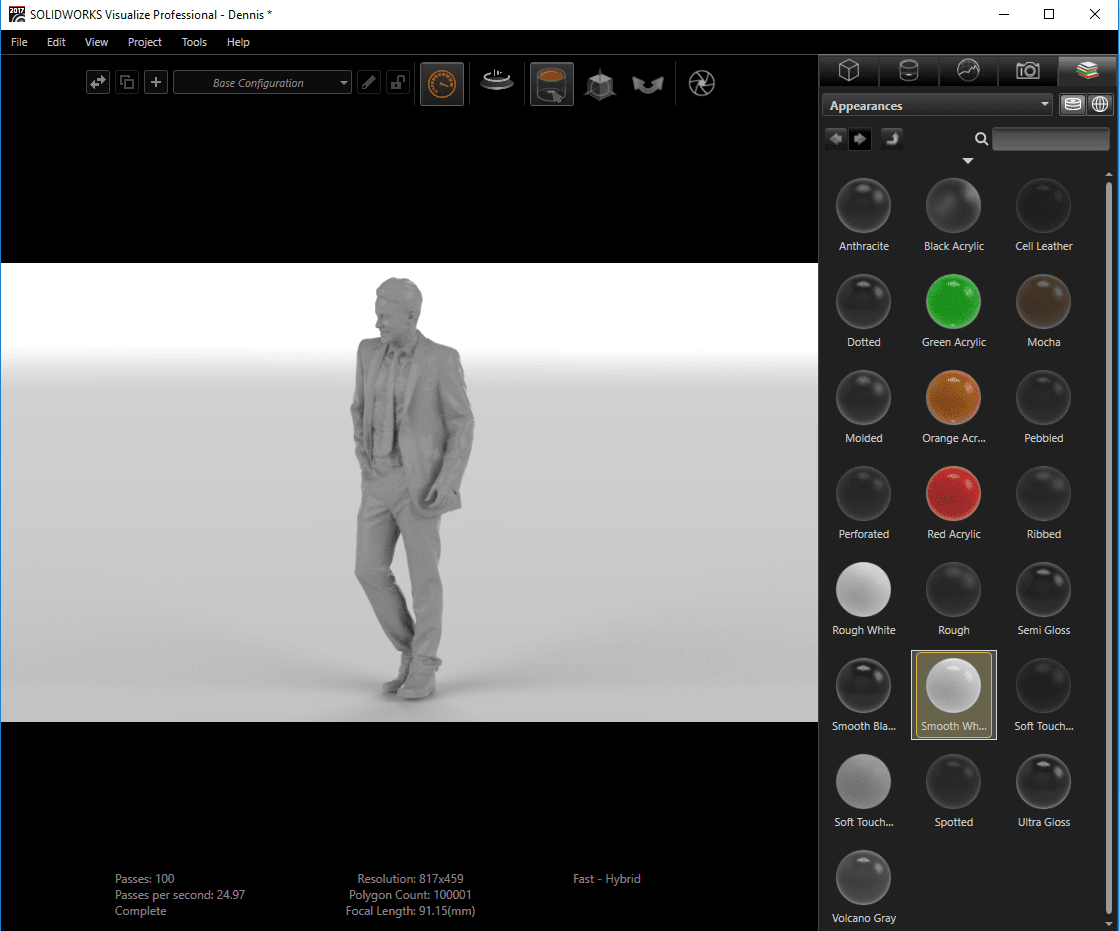Click the duplicate configuration icon
This screenshot has width=1120, height=931.
(127, 83)
